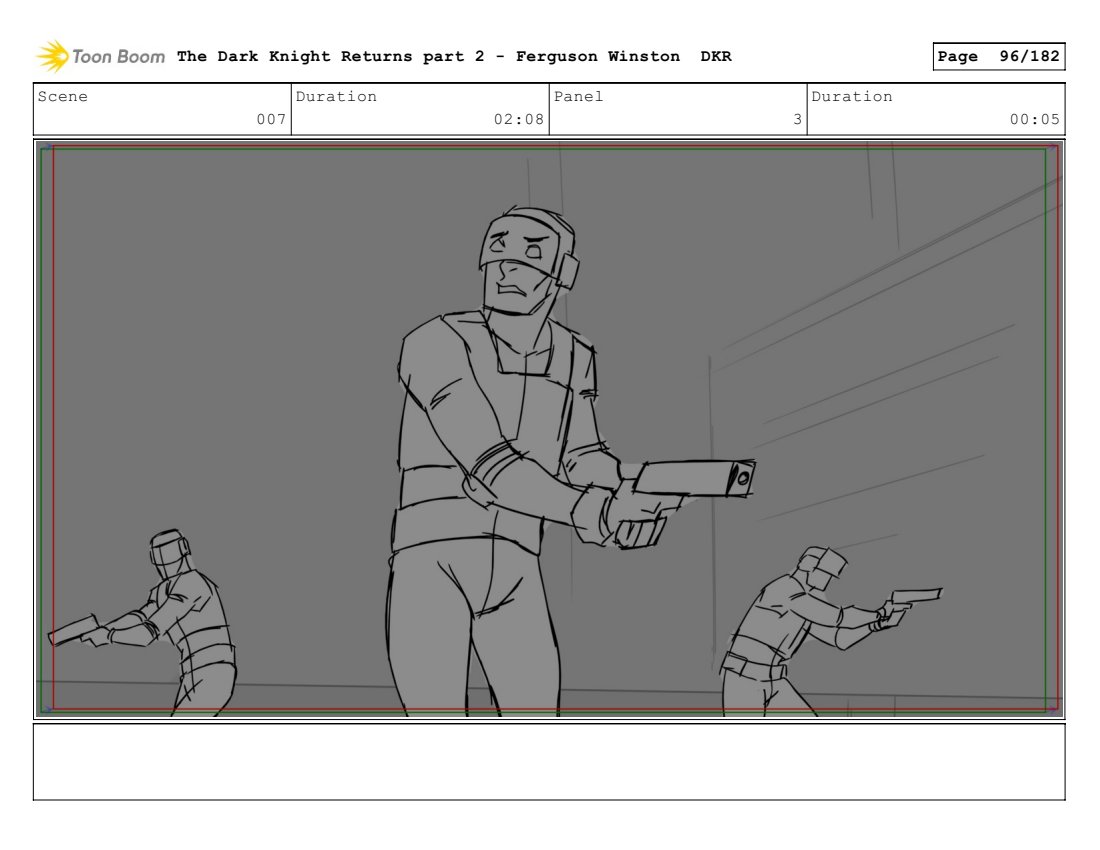Select scene number '007'
The height and width of the screenshot is (850, 1100).
pos(271,119)
